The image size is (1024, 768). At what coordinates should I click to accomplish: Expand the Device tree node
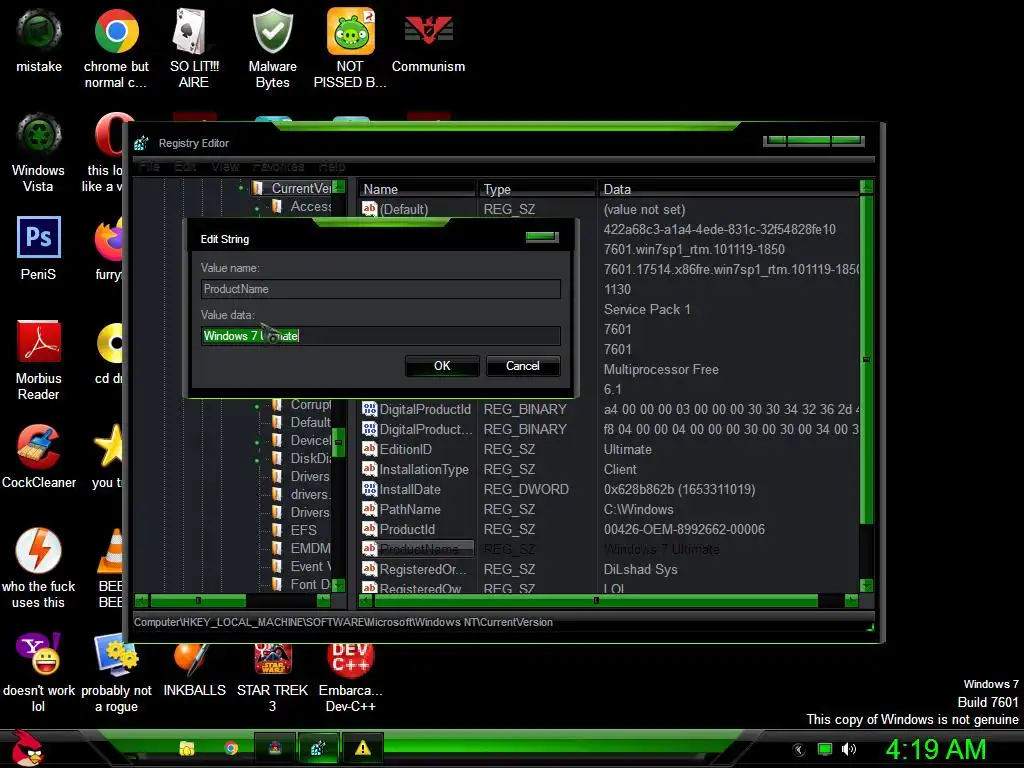pyautogui.click(x=257, y=442)
